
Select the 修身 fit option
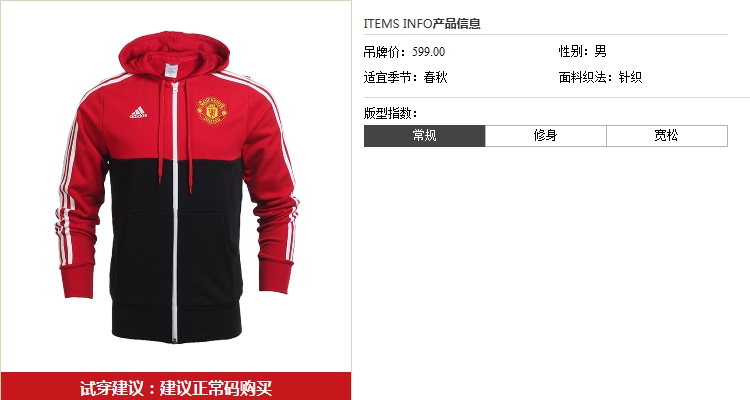click(546, 136)
